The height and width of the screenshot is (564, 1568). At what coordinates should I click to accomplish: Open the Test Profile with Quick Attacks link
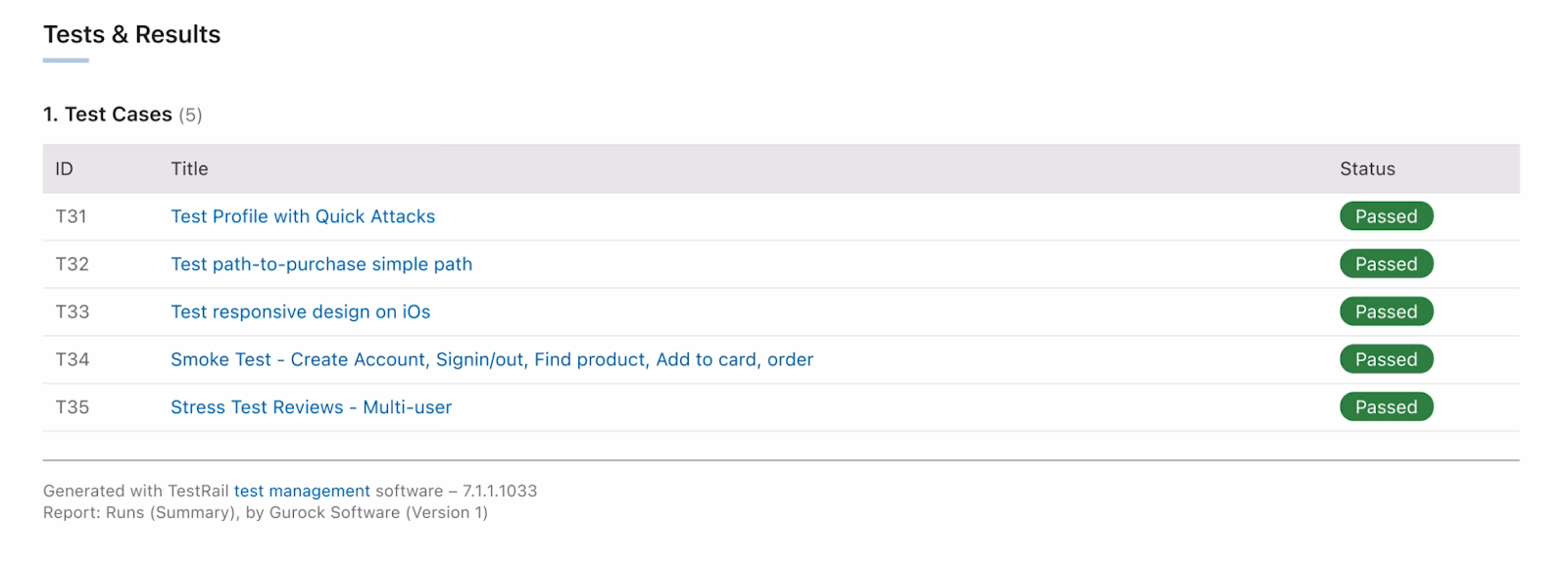(302, 216)
